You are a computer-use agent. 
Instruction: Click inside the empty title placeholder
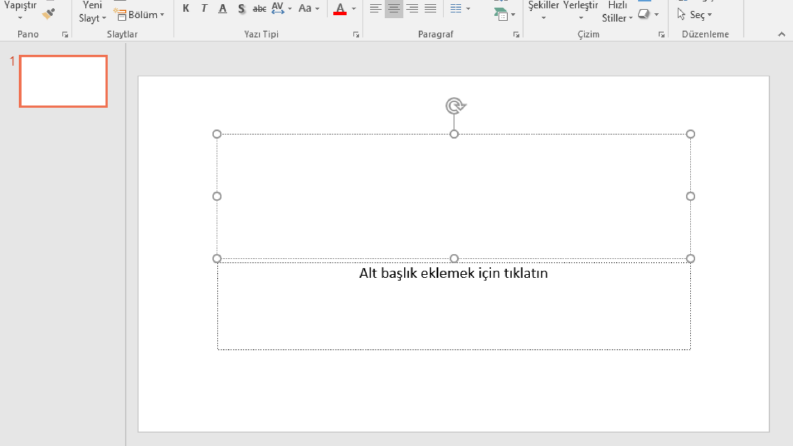pyautogui.click(x=454, y=196)
